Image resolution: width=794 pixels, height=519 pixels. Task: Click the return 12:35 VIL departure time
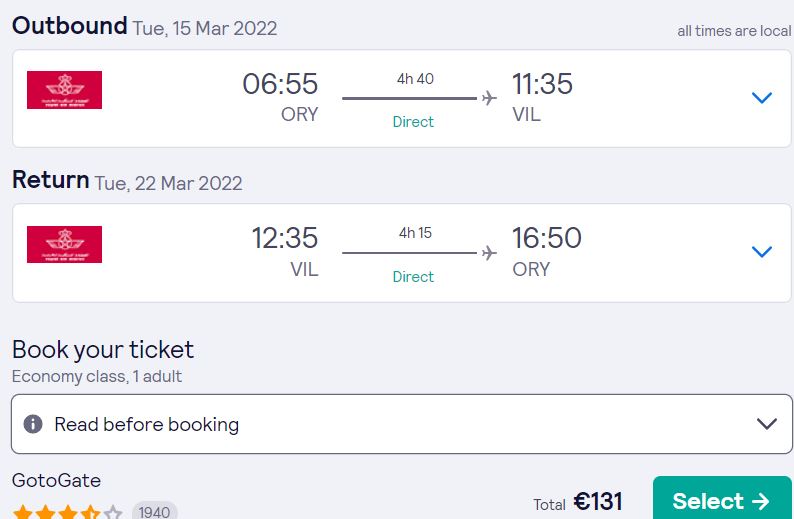tap(285, 252)
